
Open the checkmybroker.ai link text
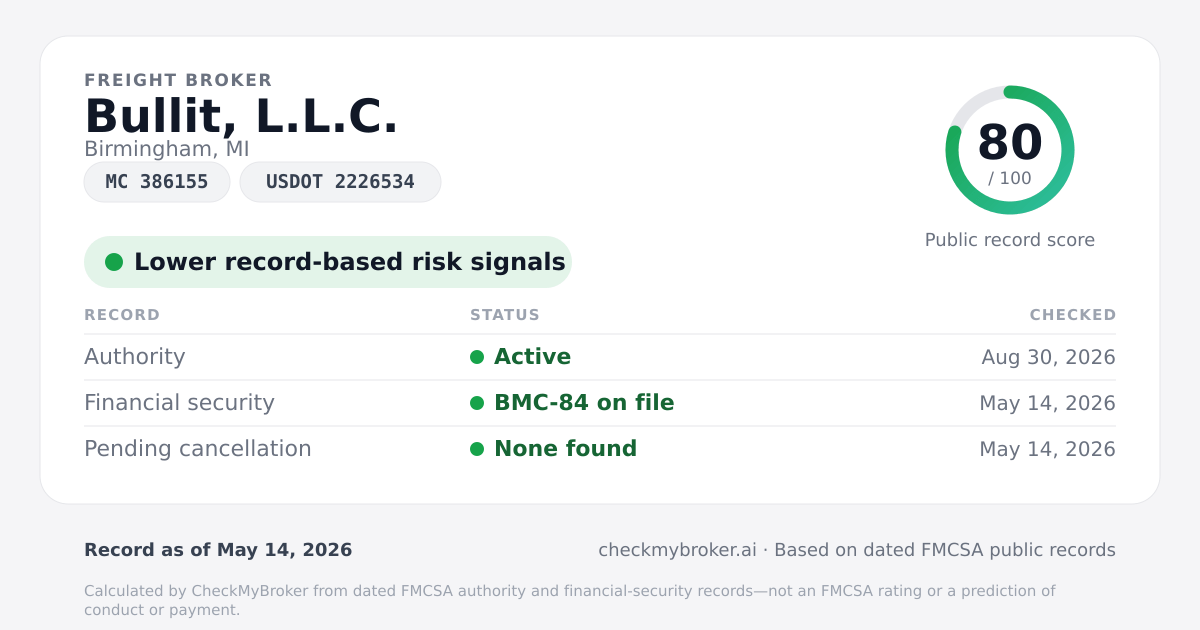coord(677,550)
